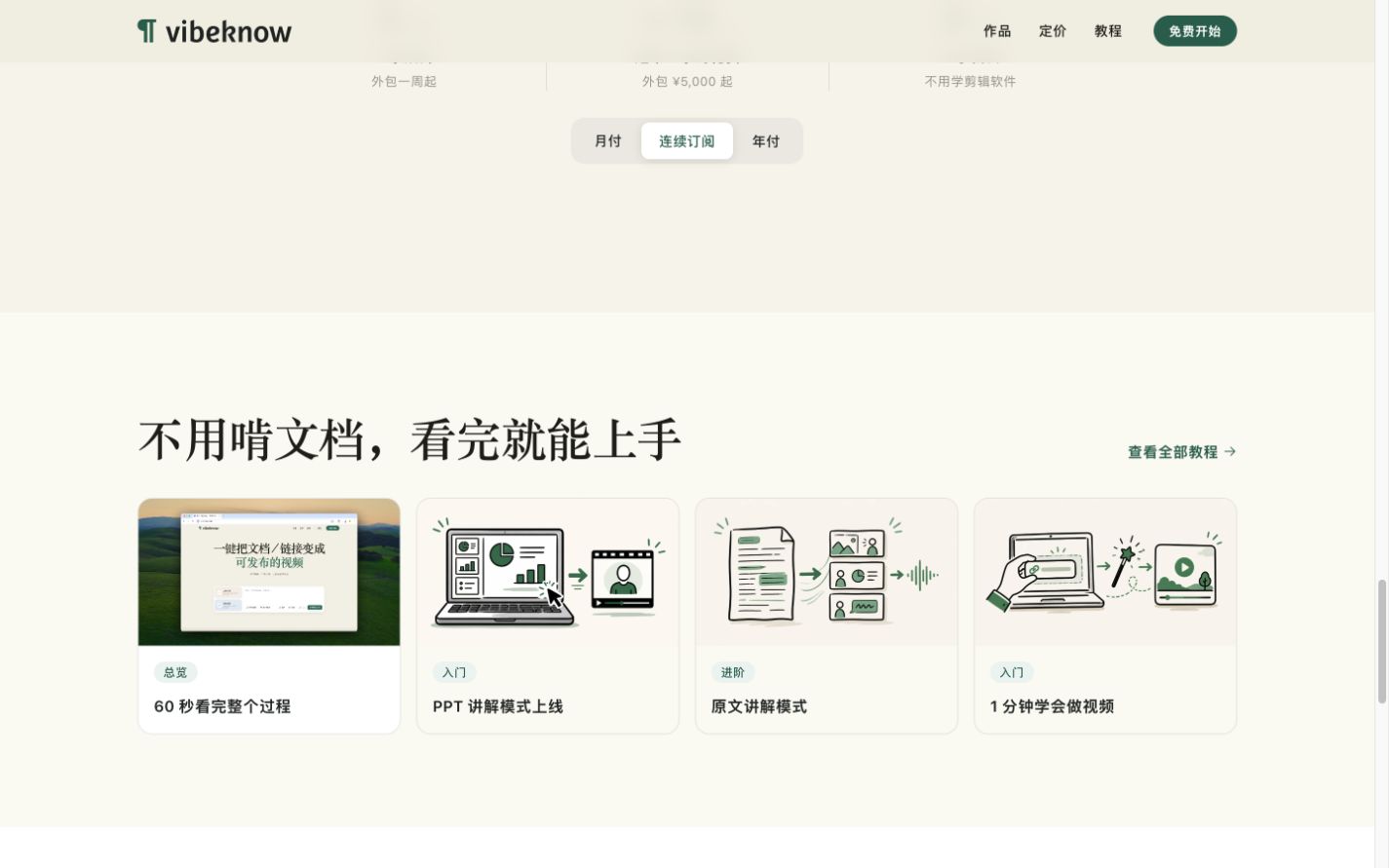Image resolution: width=1389 pixels, height=868 pixels.
Task: Click the 总览 tag badge
Action: click(175, 672)
